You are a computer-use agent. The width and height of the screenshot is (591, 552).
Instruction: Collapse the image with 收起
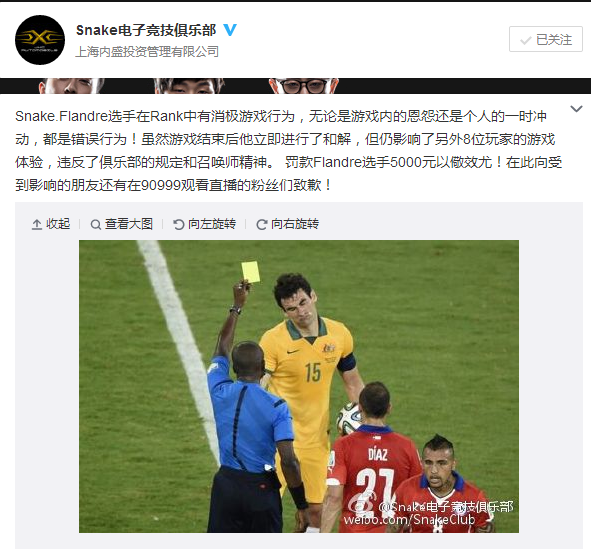click(x=51, y=224)
